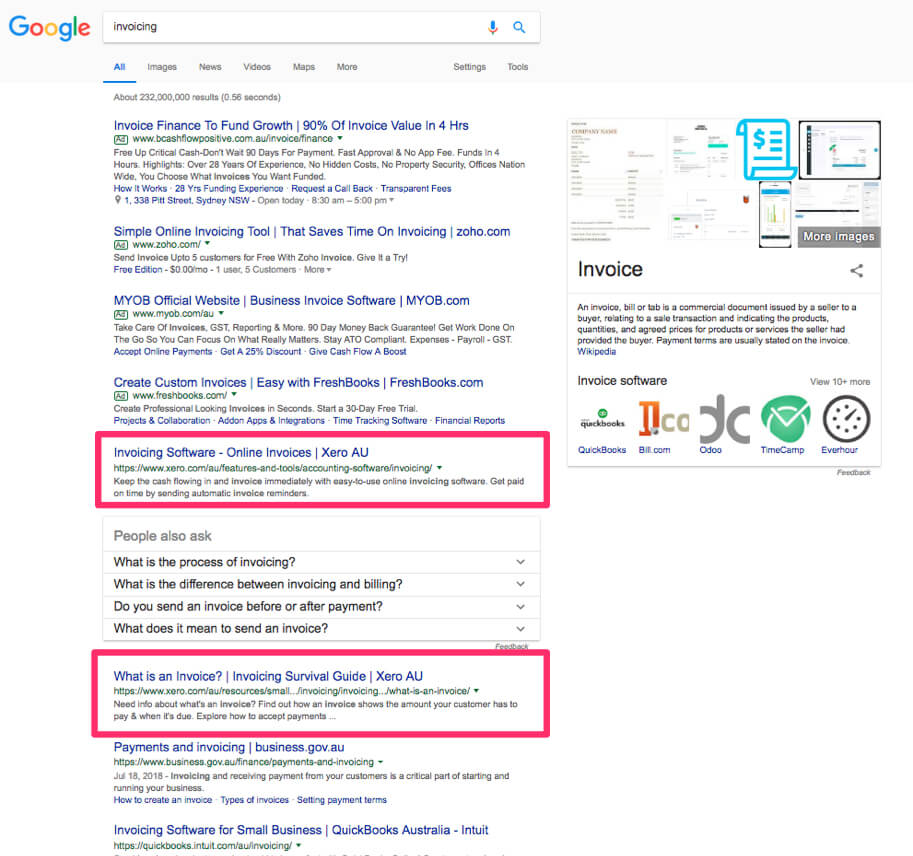Open the QuickBooks software icon
Screen dimensions: 913x856
602,420
